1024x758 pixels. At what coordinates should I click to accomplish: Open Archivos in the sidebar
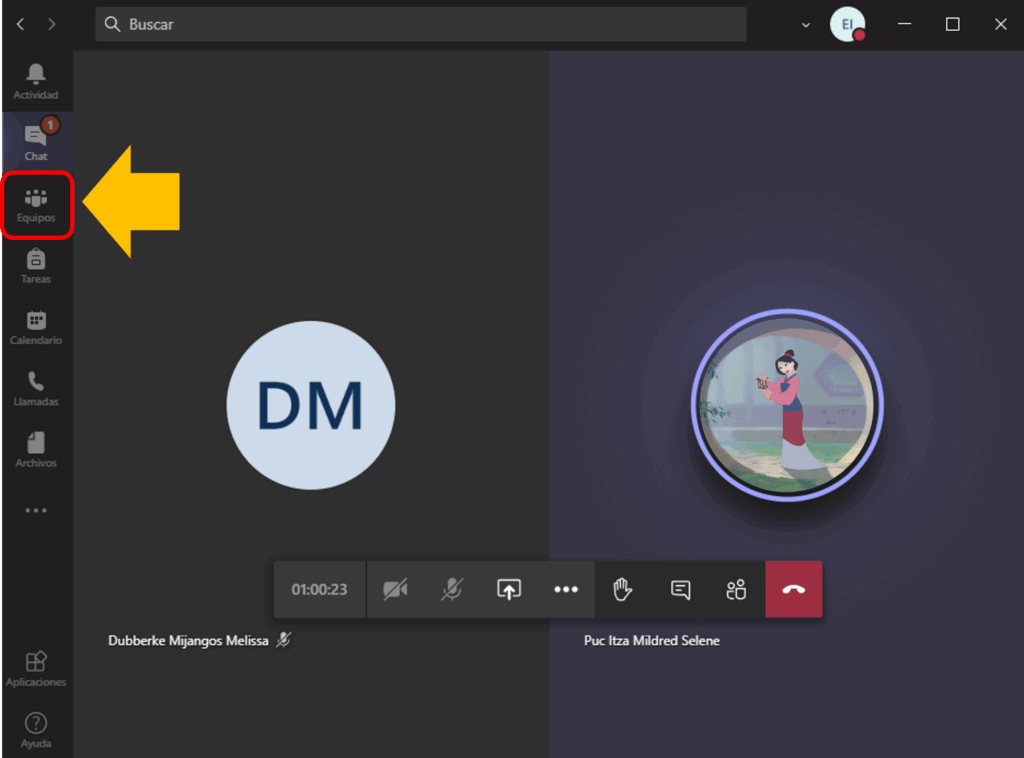(36, 449)
